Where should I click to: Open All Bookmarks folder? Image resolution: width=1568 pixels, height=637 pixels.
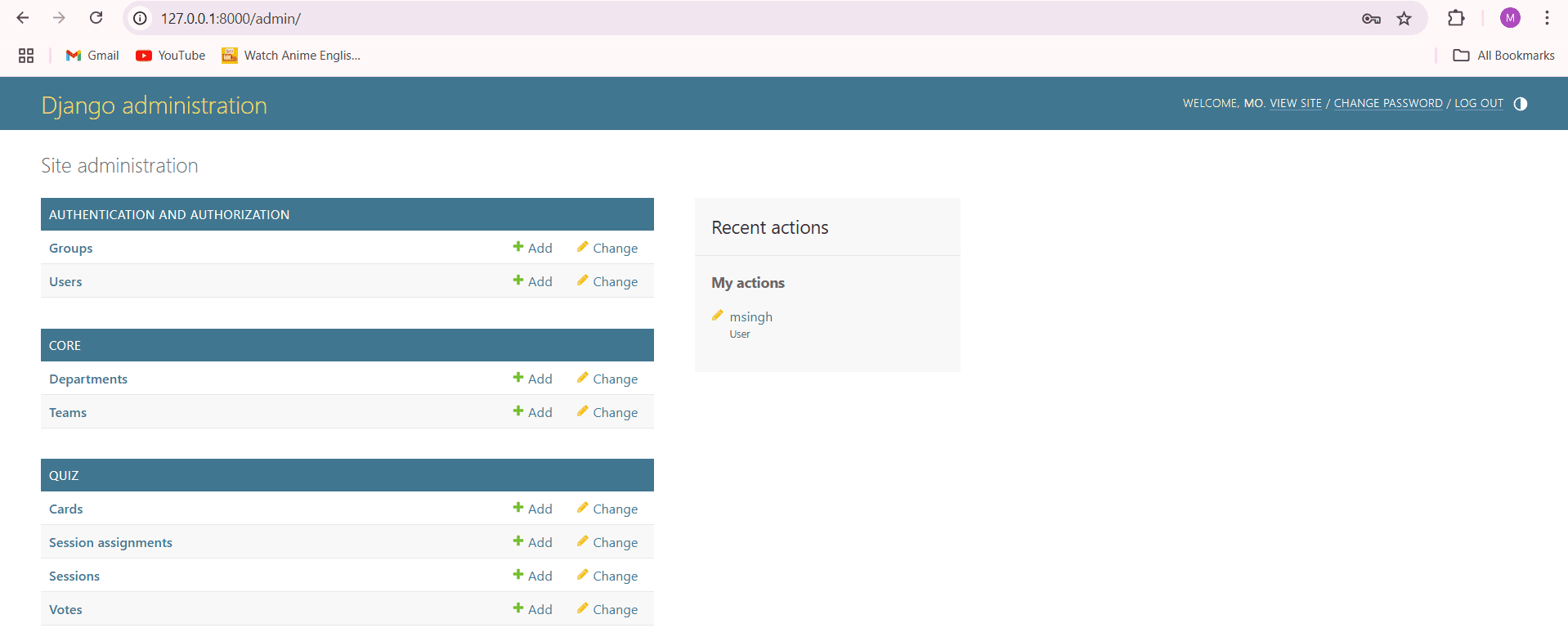click(1503, 56)
